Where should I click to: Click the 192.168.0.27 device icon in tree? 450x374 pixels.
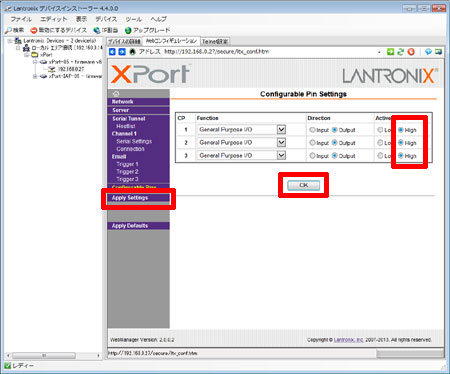52,69
